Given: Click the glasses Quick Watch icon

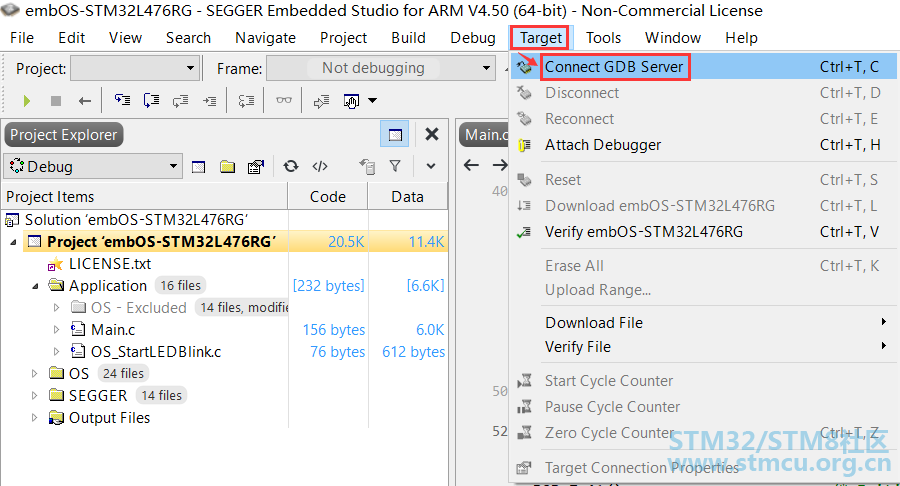Looking at the screenshot, I should 284,100.
